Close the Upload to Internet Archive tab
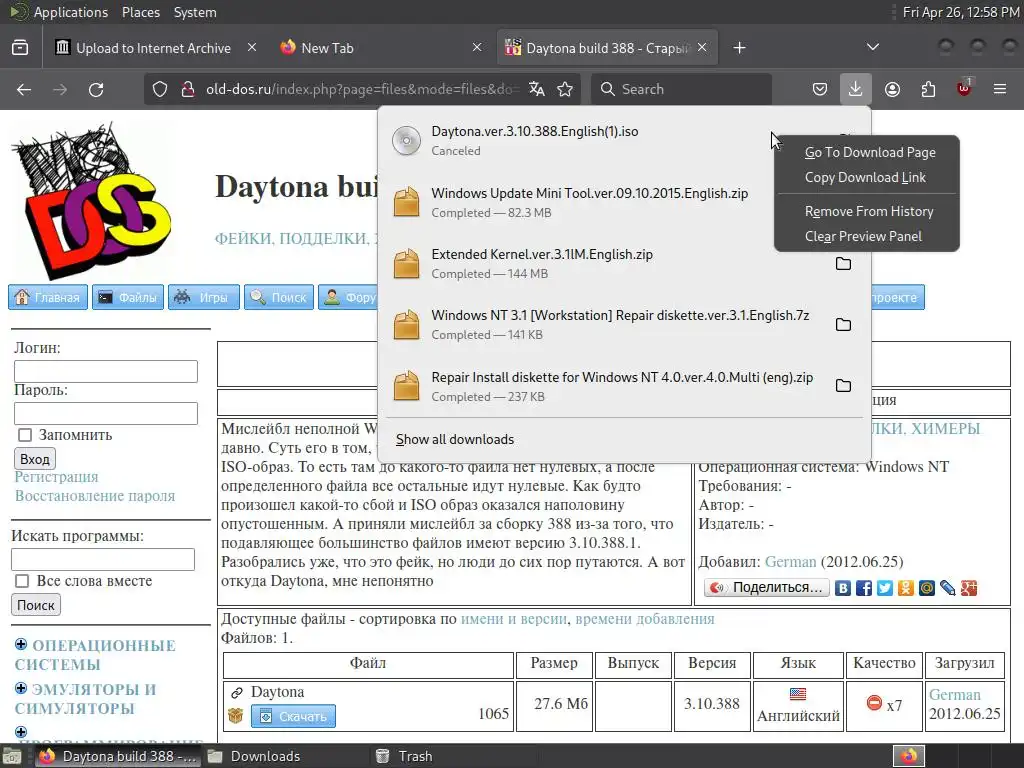Image resolution: width=1024 pixels, height=768 pixels. (x=251, y=48)
